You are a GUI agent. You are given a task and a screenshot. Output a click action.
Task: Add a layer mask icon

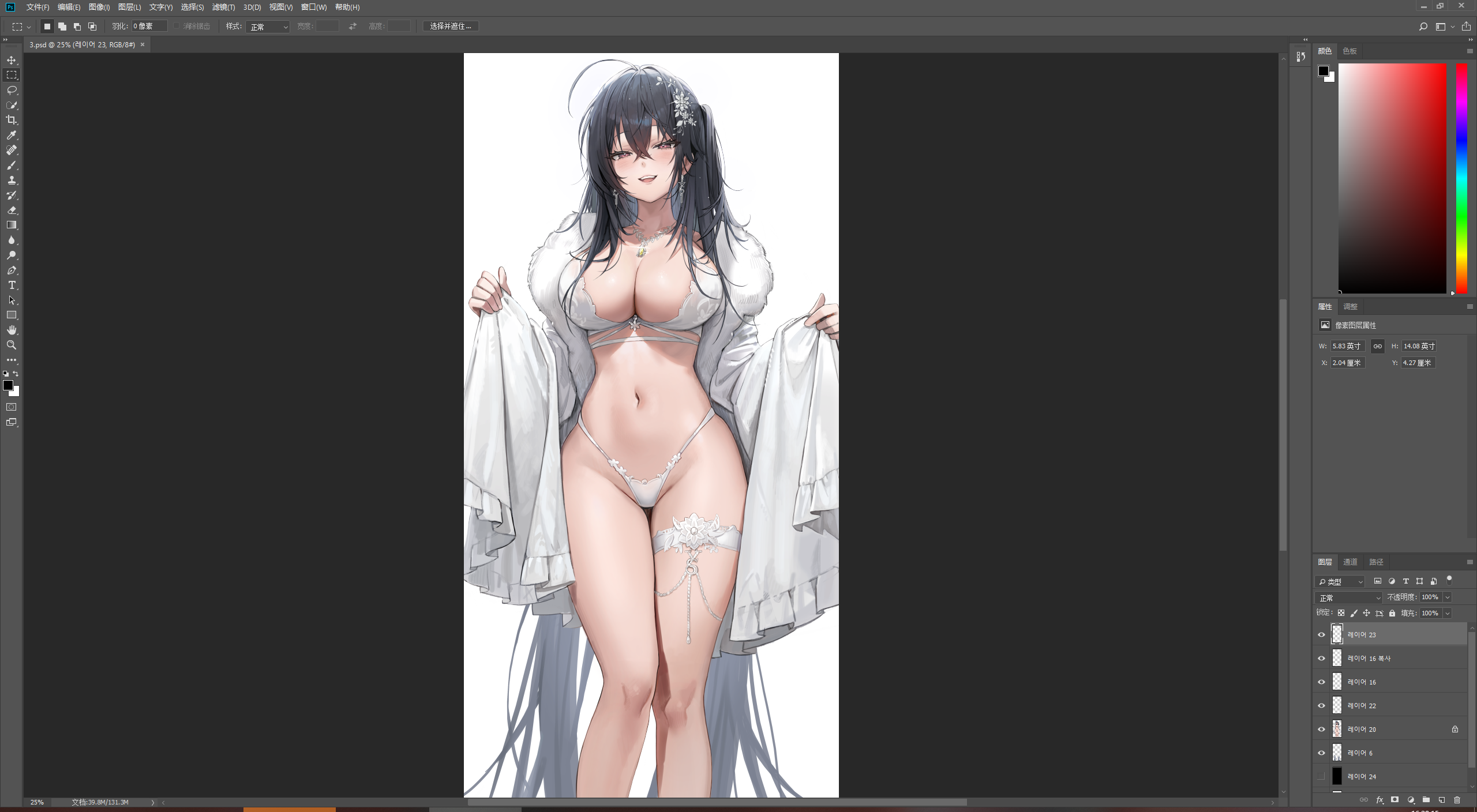coord(1394,800)
